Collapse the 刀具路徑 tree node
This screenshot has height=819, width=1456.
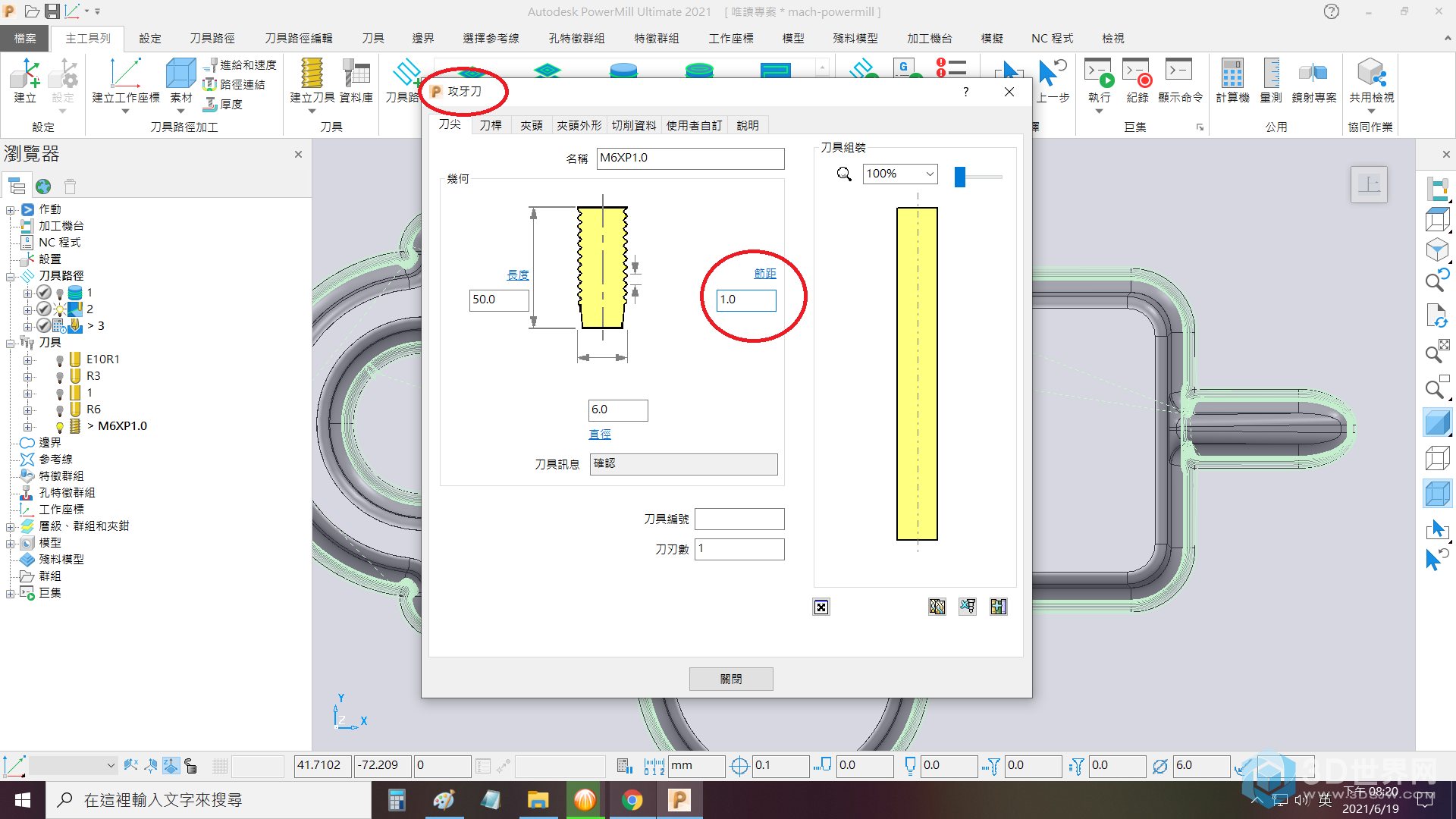10,277
